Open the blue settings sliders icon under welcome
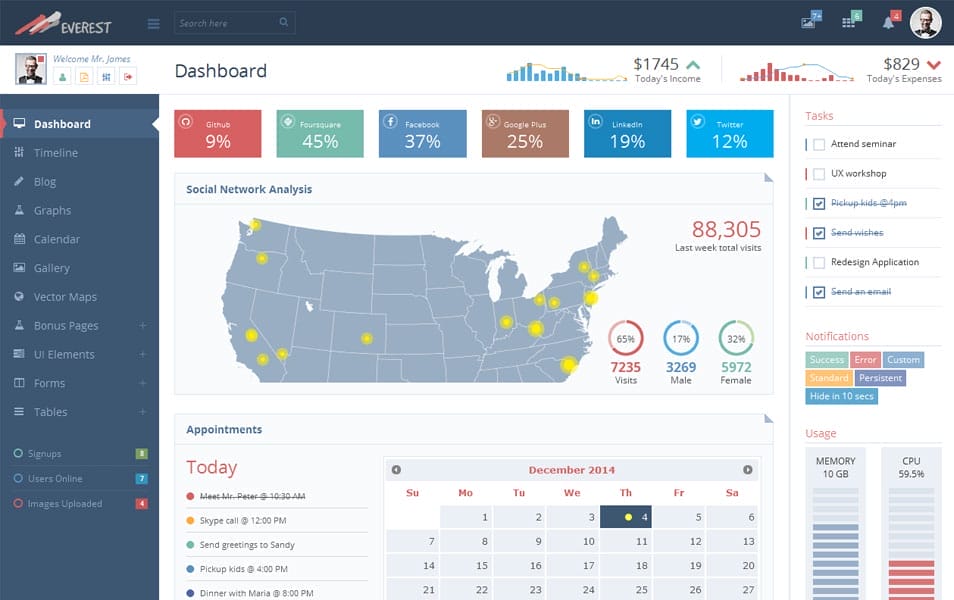 tap(106, 77)
